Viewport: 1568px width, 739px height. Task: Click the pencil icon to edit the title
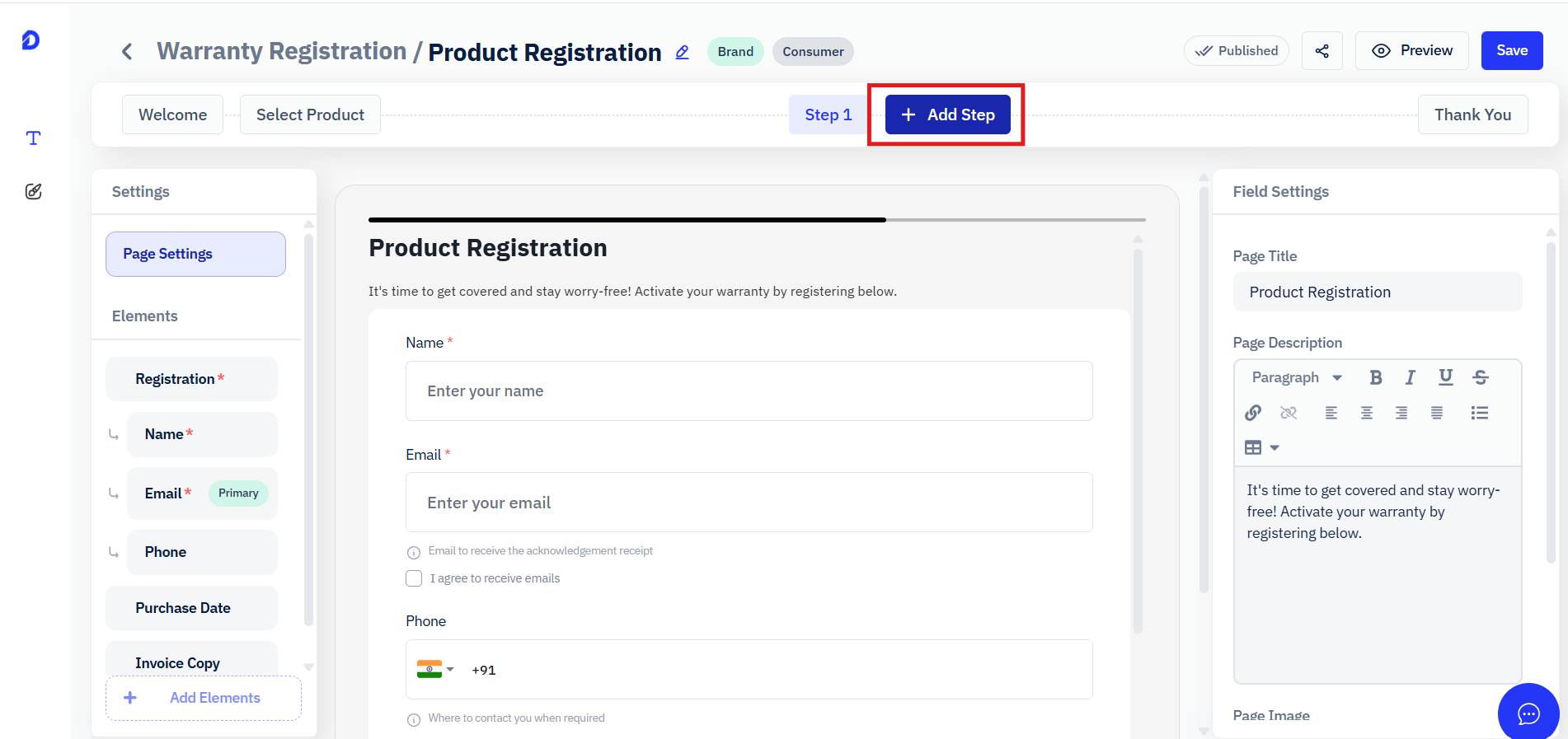(683, 52)
